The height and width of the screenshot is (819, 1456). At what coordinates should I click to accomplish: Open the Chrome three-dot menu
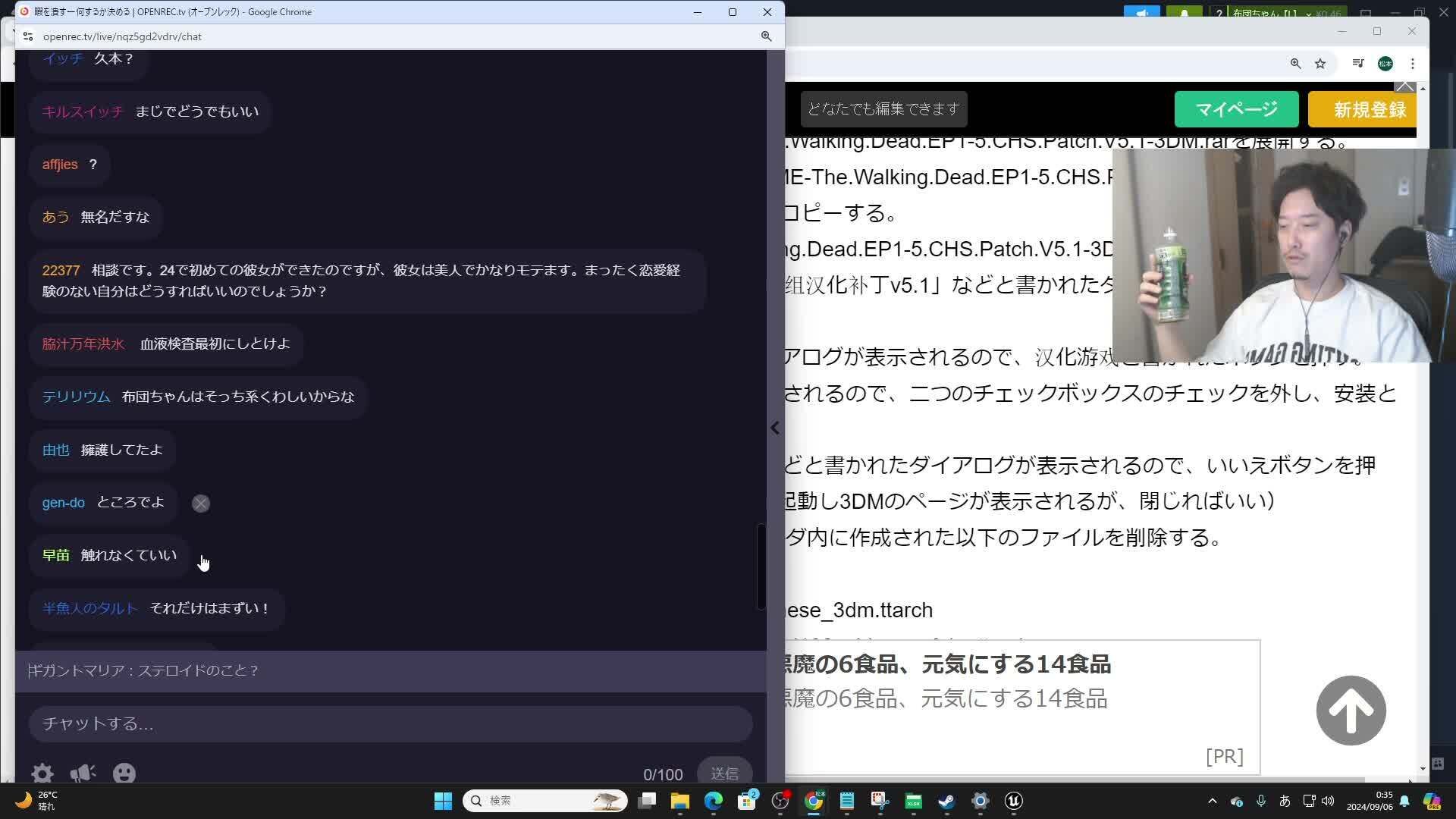[1412, 64]
